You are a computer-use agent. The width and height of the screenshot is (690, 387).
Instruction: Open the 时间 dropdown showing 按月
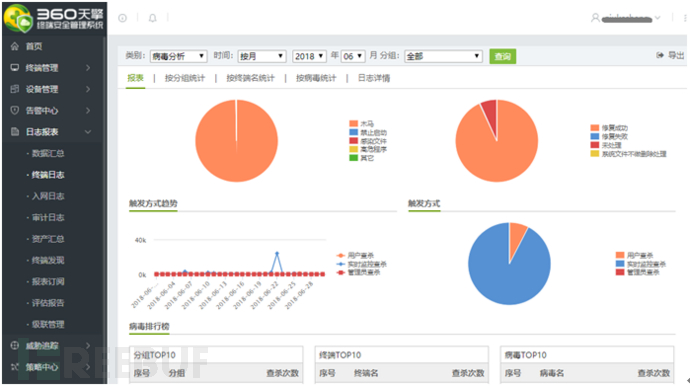point(262,56)
